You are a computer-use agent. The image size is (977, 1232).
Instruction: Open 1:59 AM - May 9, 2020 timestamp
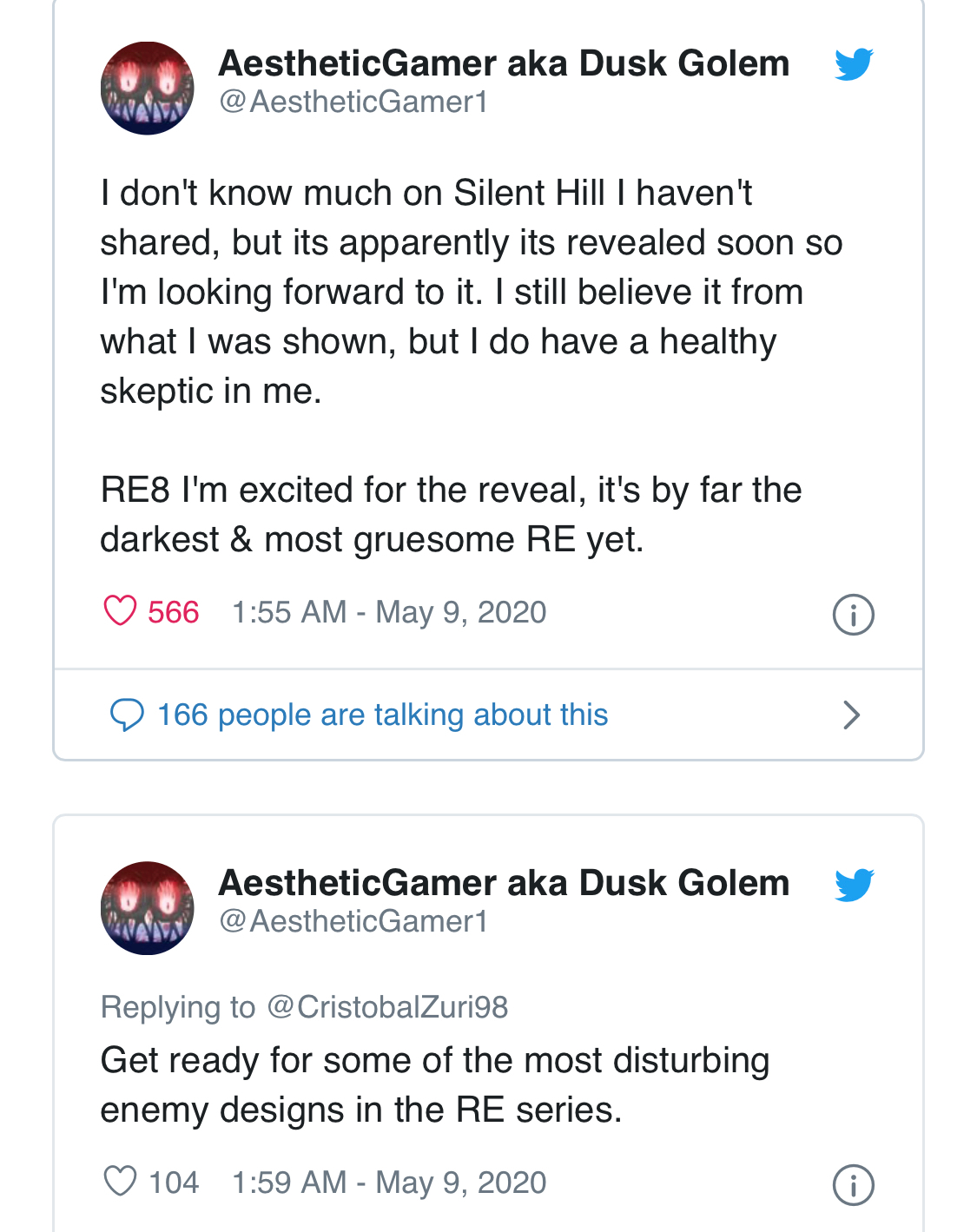pyautogui.click(x=389, y=1183)
